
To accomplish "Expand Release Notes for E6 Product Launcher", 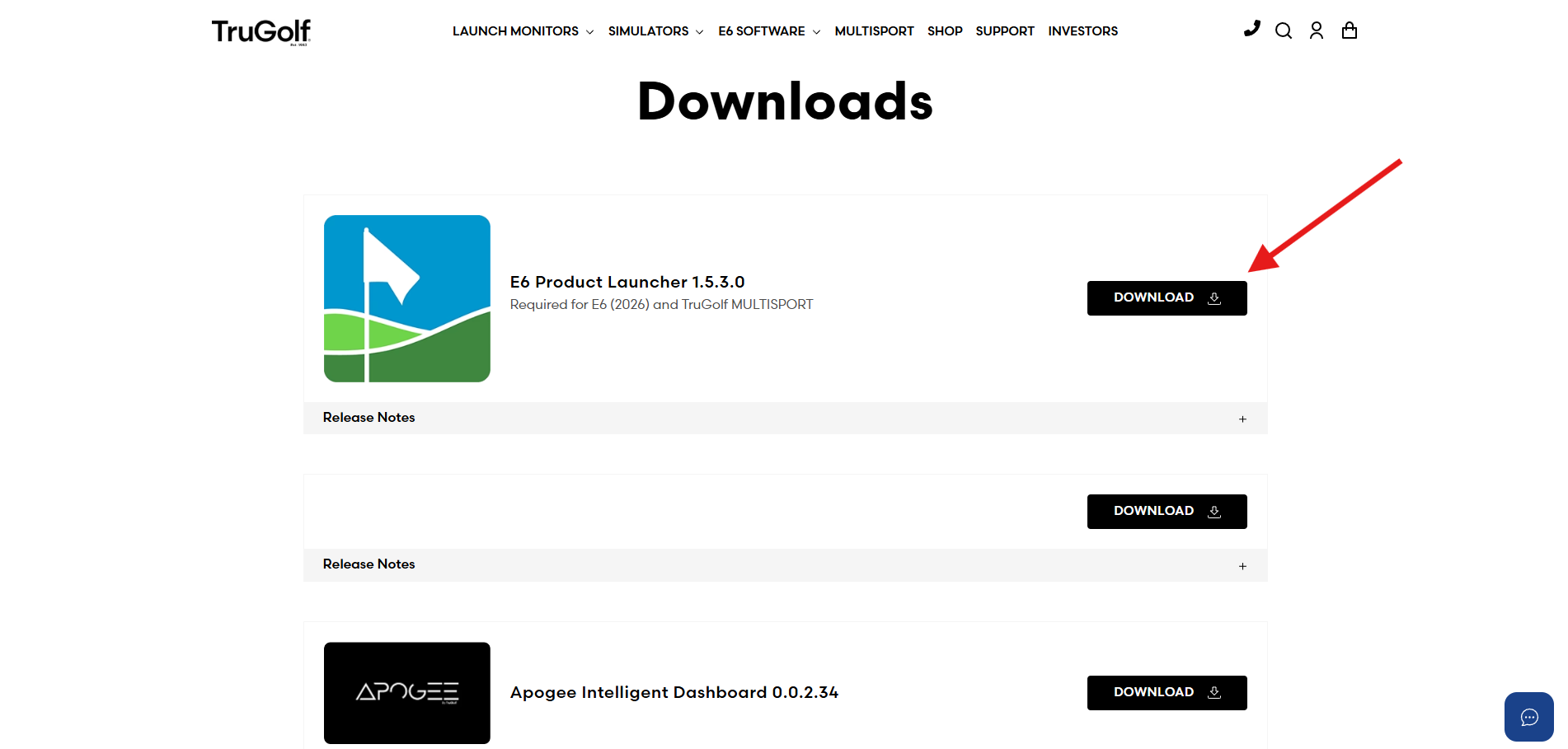I will (x=786, y=418).
